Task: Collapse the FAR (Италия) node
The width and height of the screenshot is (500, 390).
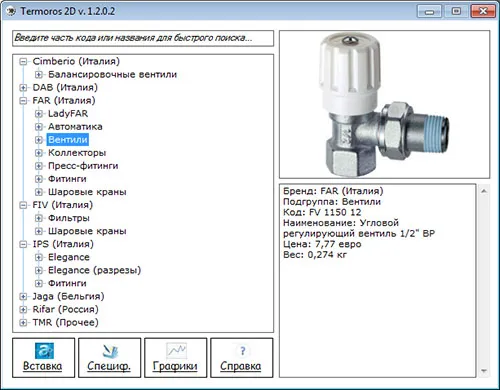Action: 23,101
